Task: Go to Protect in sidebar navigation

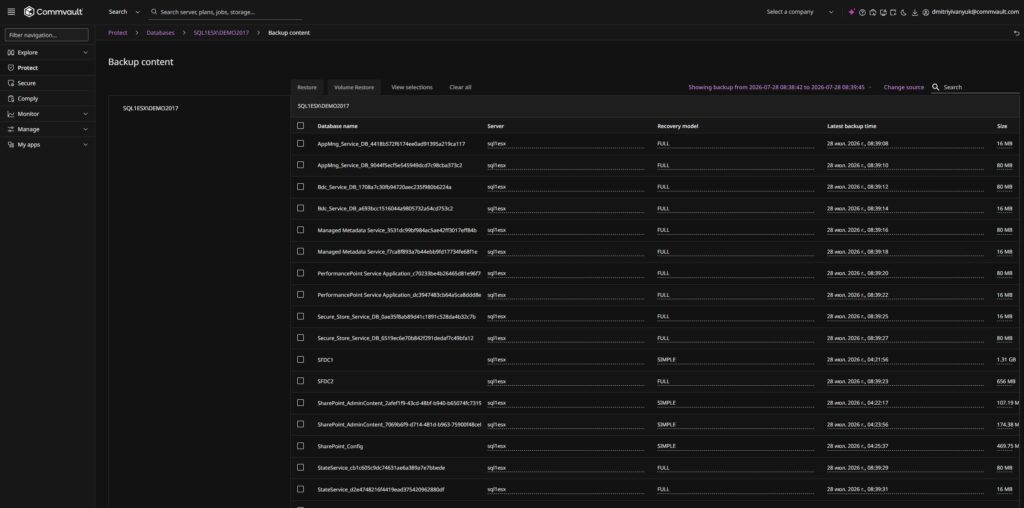Action: (27, 68)
